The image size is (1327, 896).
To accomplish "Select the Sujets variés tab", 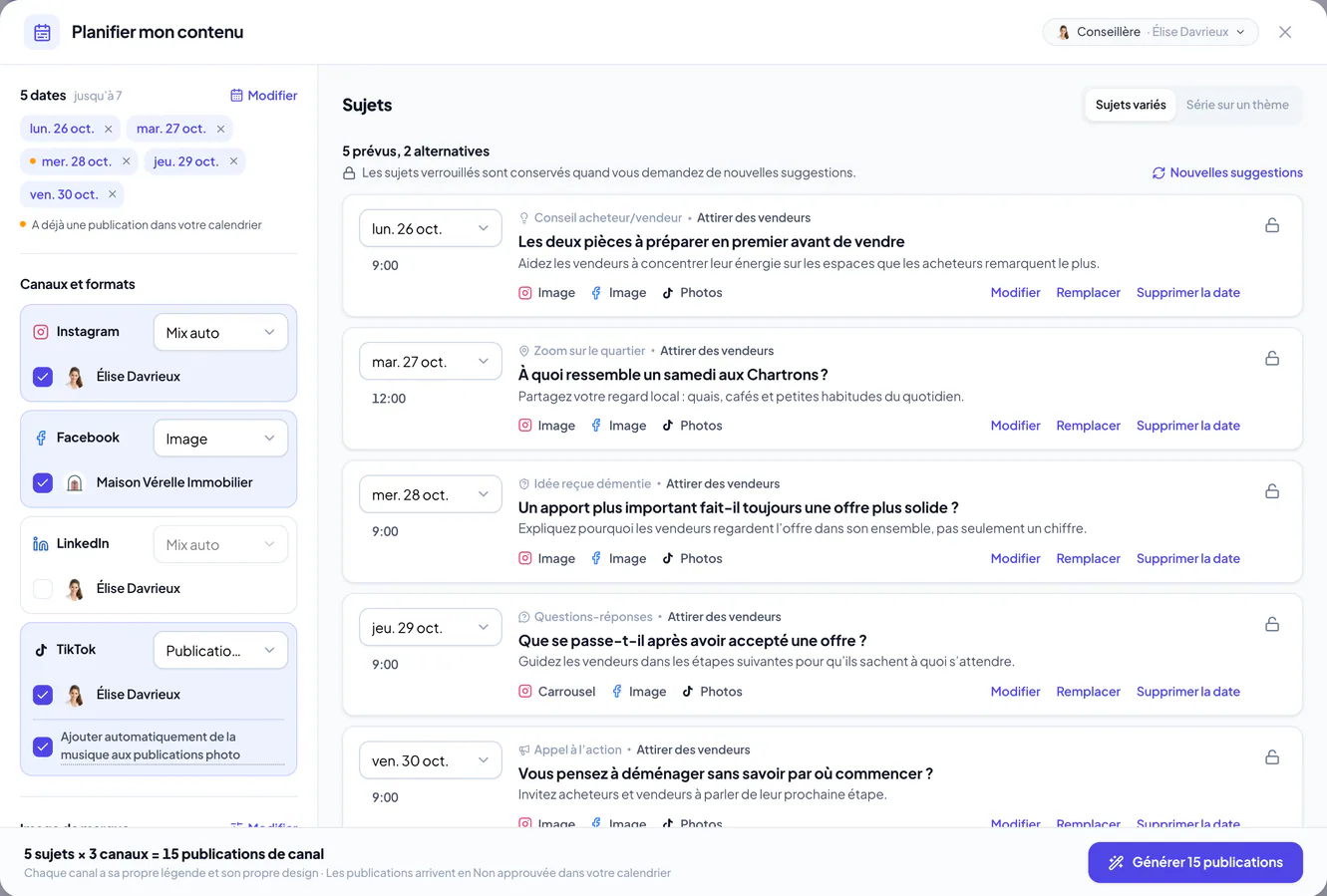I will [x=1131, y=105].
